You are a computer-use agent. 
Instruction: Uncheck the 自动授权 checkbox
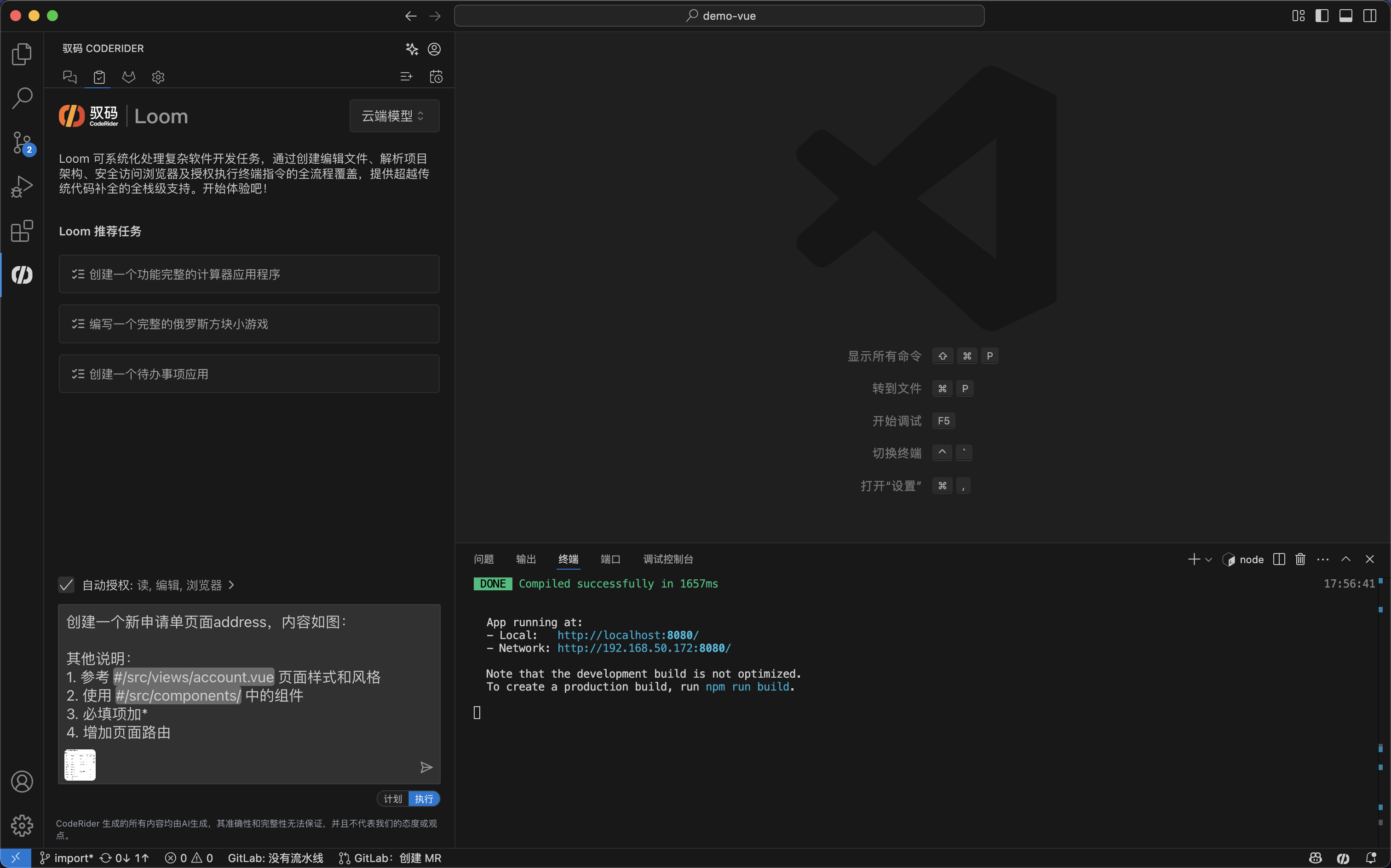[x=67, y=585]
